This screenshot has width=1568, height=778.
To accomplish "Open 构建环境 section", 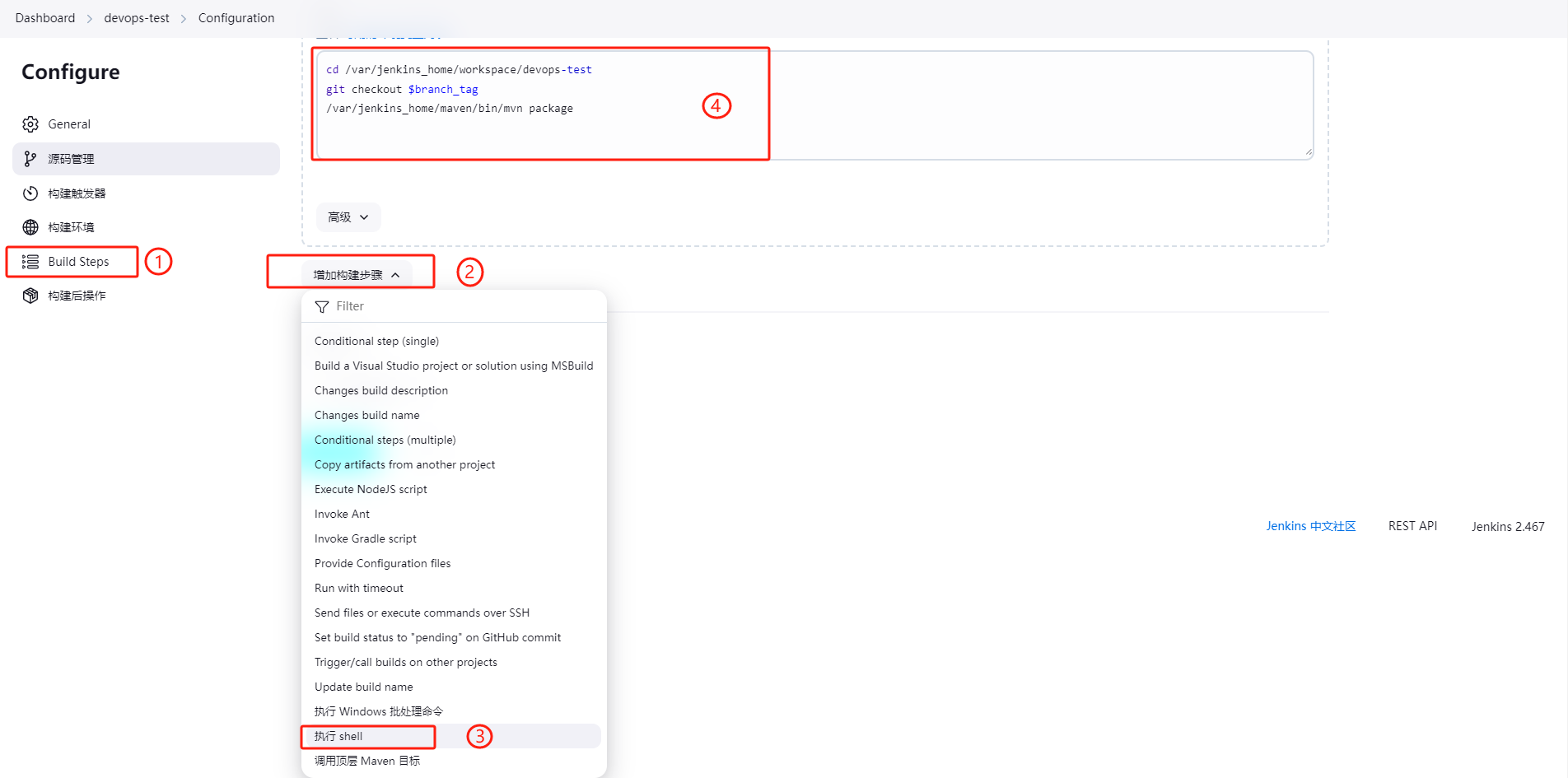I will tap(146, 227).
